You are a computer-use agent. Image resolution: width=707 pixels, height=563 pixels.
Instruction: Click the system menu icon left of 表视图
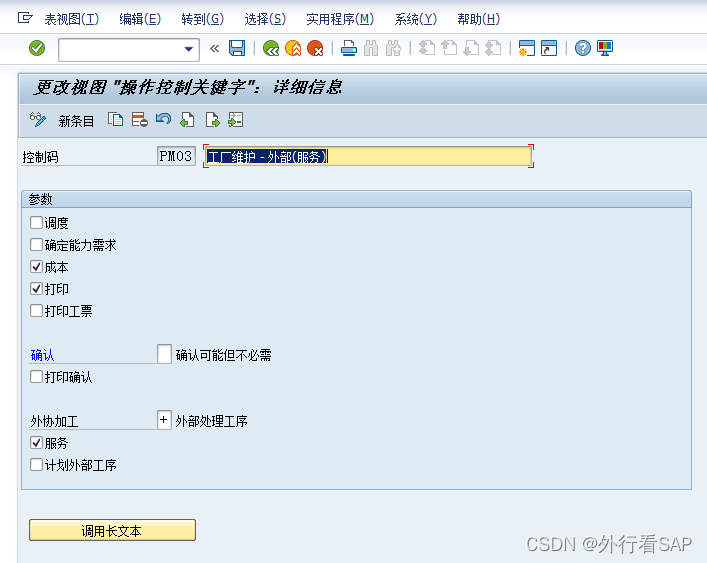[25, 18]
